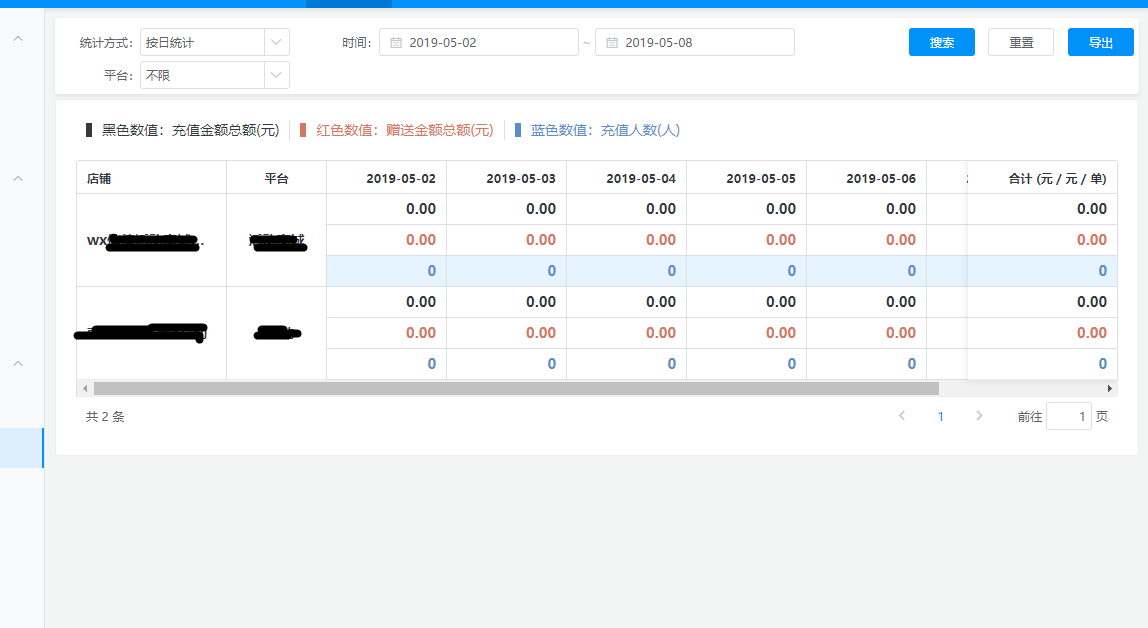The image size is (1148, 628).
Task: Collapse the third sidebar menu chevron
Action: [x=18, y=363]
